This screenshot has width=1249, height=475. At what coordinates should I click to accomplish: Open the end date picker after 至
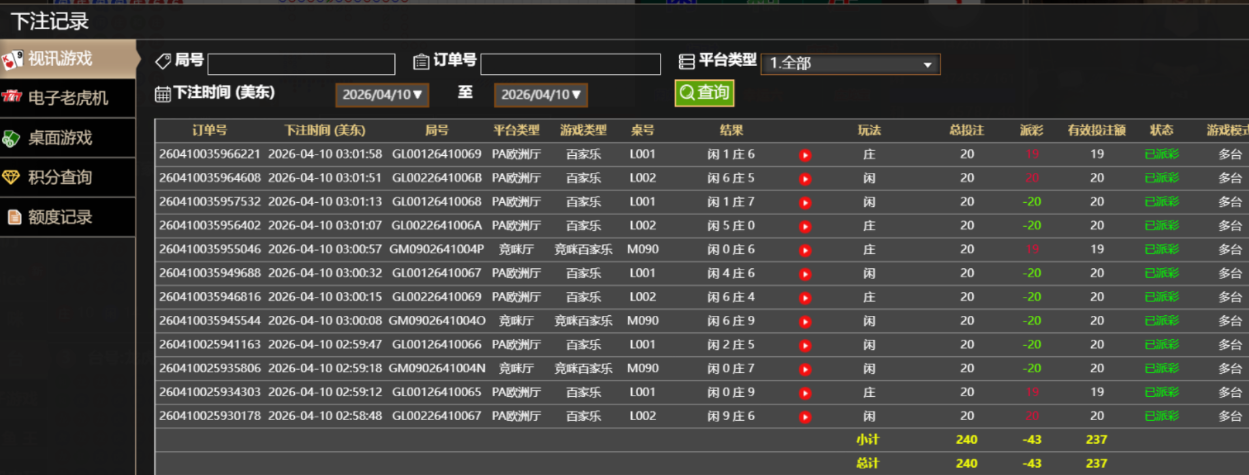point(541,95)
